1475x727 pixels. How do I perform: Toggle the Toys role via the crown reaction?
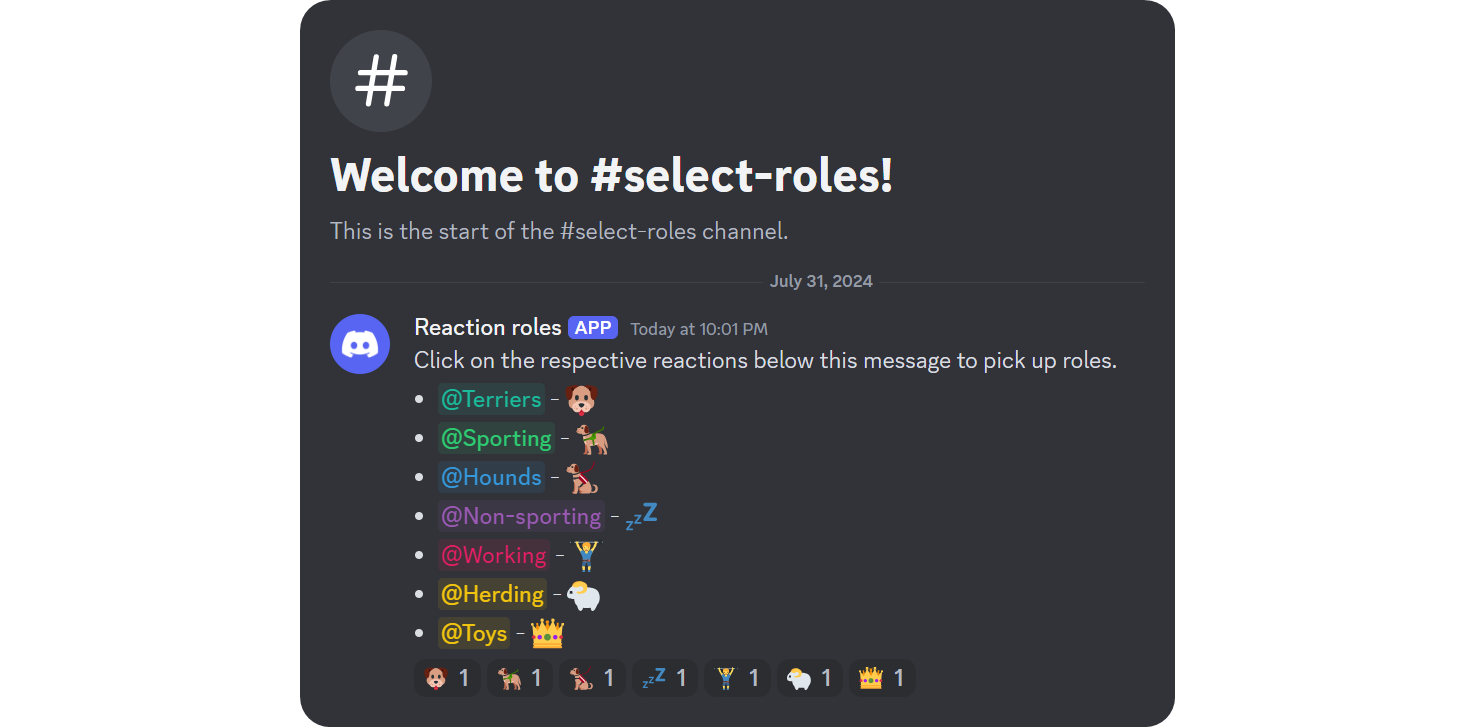882,678
